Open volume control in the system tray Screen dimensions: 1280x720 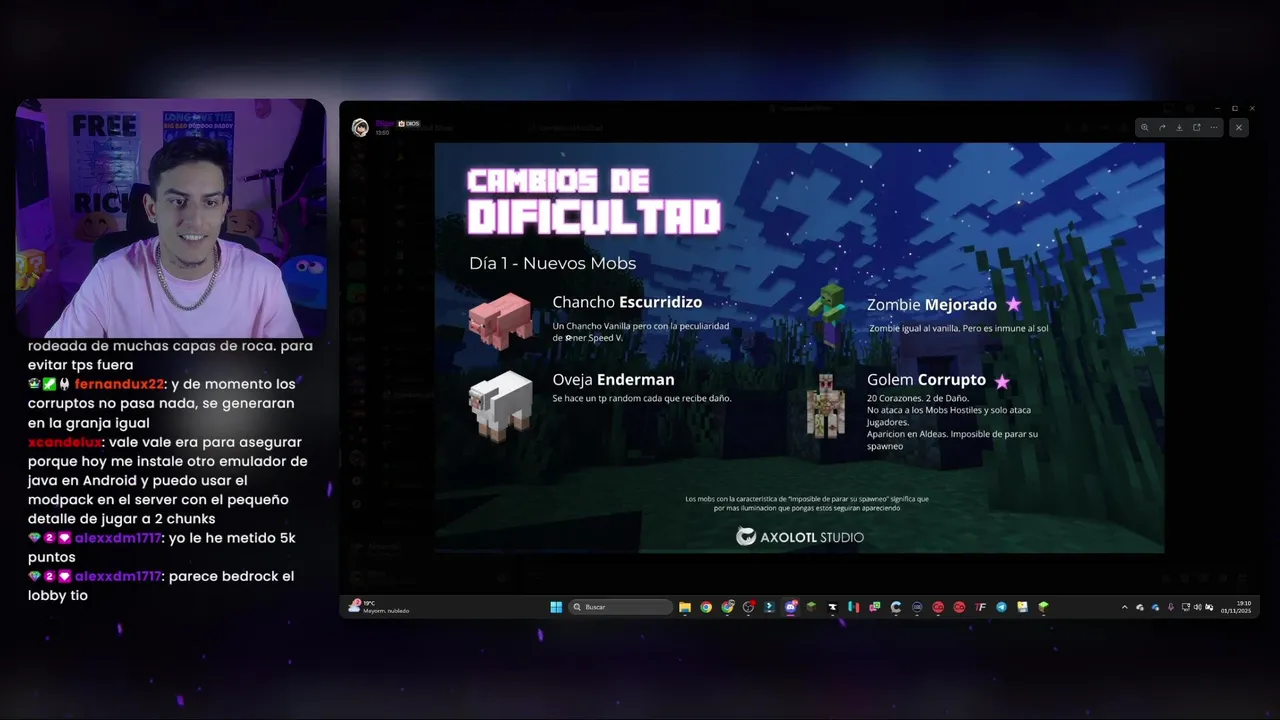(x=1198, y=607)
